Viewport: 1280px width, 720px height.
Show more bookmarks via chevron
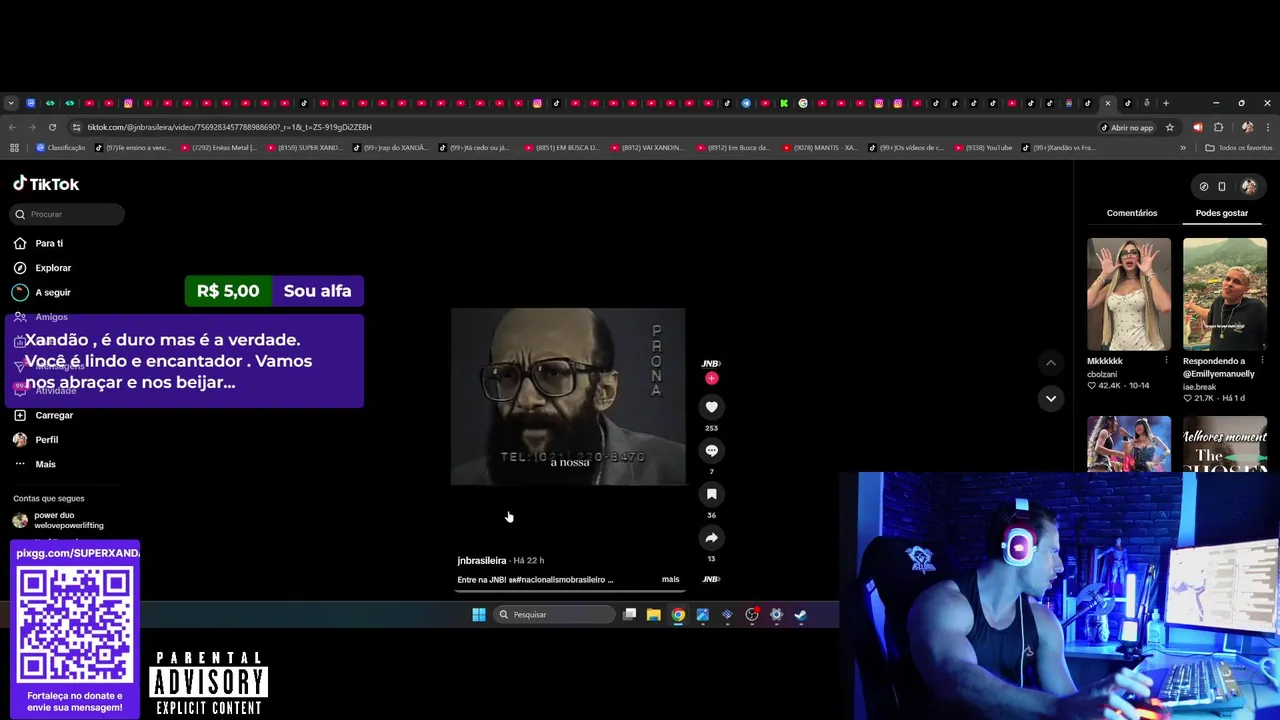tap(1183, 148)
